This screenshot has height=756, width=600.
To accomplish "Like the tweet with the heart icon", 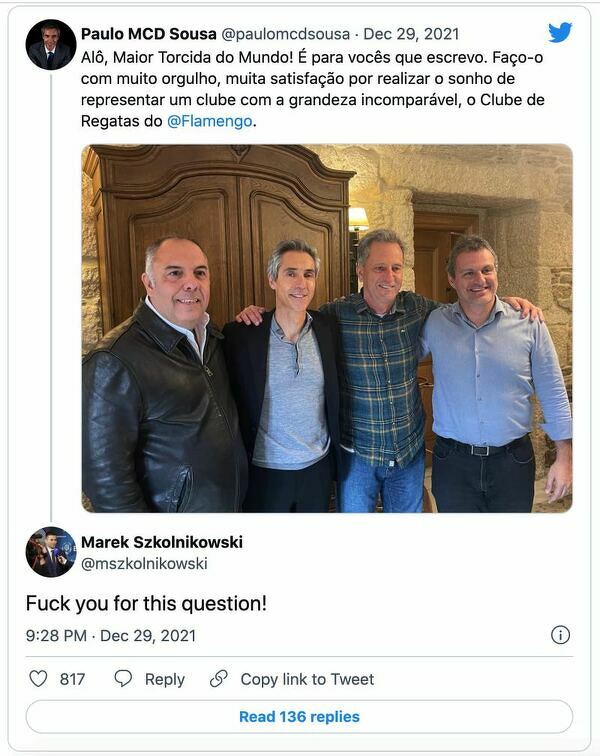I will pyautogui.click(x=38, y=679).
